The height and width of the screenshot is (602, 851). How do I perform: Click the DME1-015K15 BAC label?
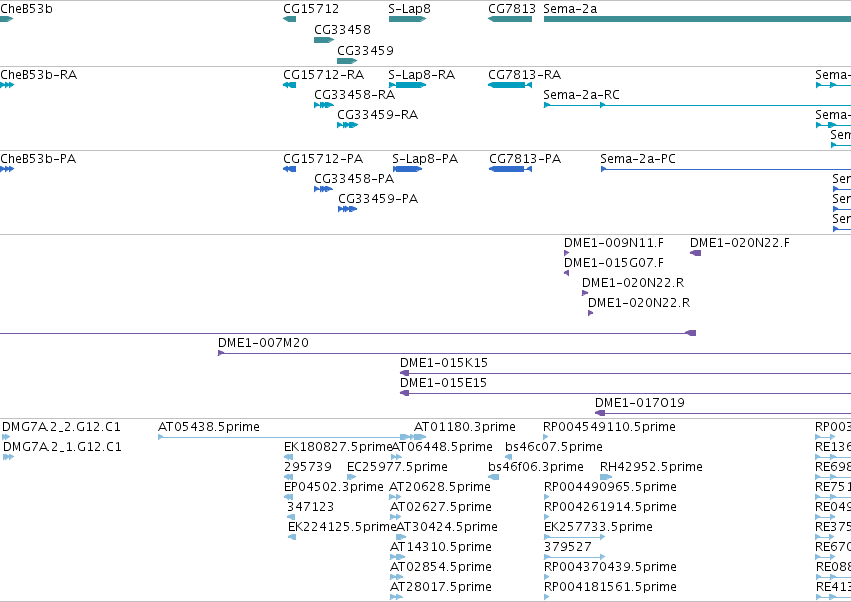444,363
